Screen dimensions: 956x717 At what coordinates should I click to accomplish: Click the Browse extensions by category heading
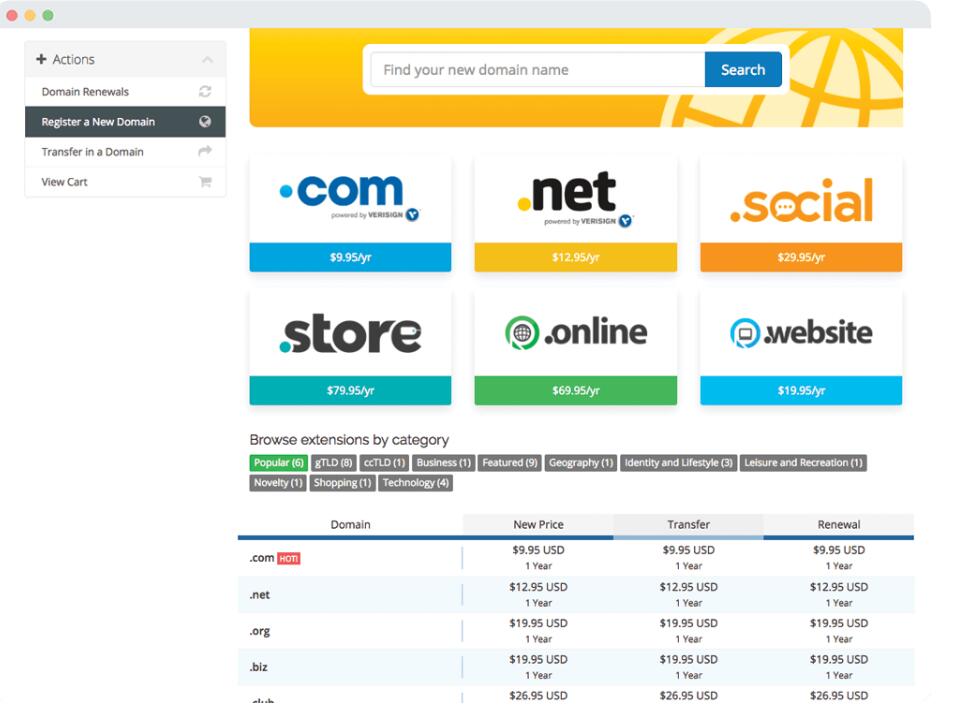tap(349, 440)
